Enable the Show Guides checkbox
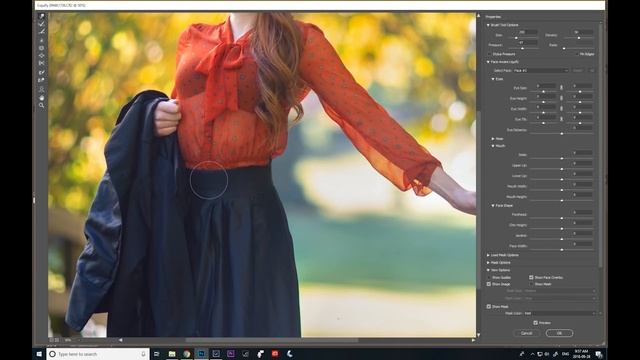640x360 pixels. pos(489,278)
